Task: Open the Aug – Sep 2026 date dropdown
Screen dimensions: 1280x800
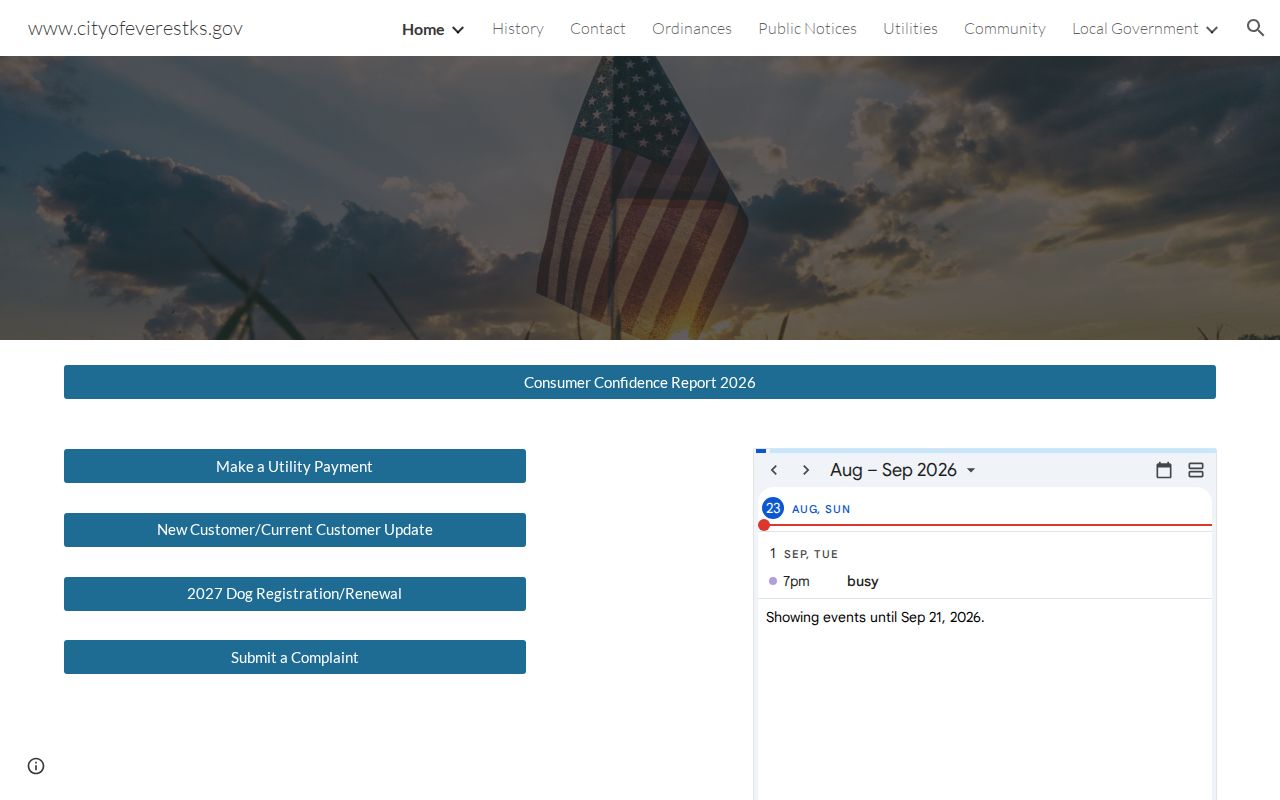Action: pyautogui.click(x=903, y=470)
